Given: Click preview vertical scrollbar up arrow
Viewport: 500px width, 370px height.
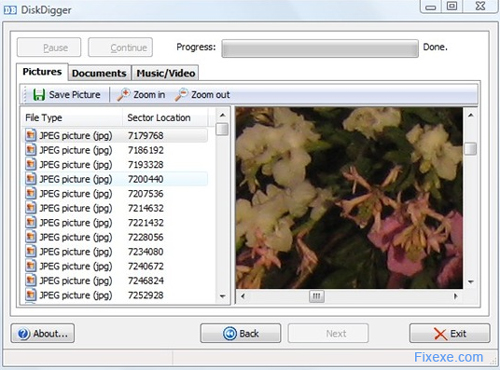Looking at the screenshot, I should pos(471,115).
